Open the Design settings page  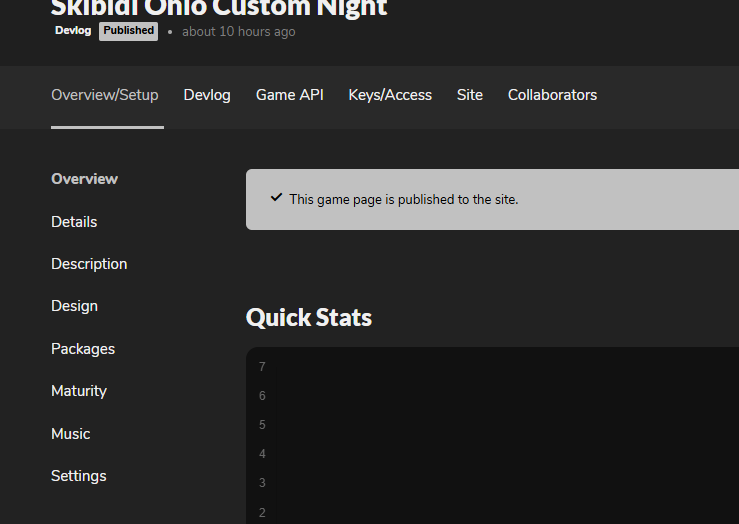(x=74, y=306)
